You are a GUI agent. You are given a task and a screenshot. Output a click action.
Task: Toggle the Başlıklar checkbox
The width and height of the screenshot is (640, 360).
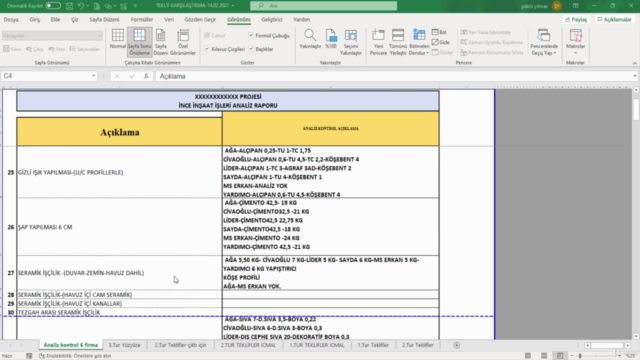pos(251,49)
